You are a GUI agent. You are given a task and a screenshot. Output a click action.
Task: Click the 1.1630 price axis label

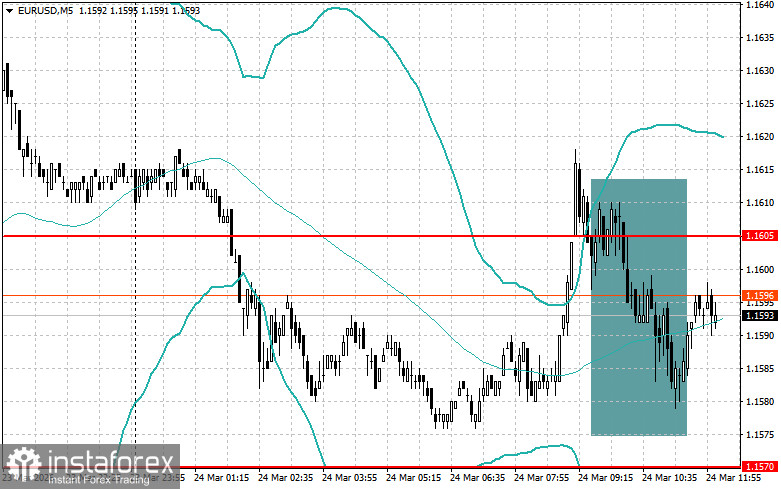760,71
